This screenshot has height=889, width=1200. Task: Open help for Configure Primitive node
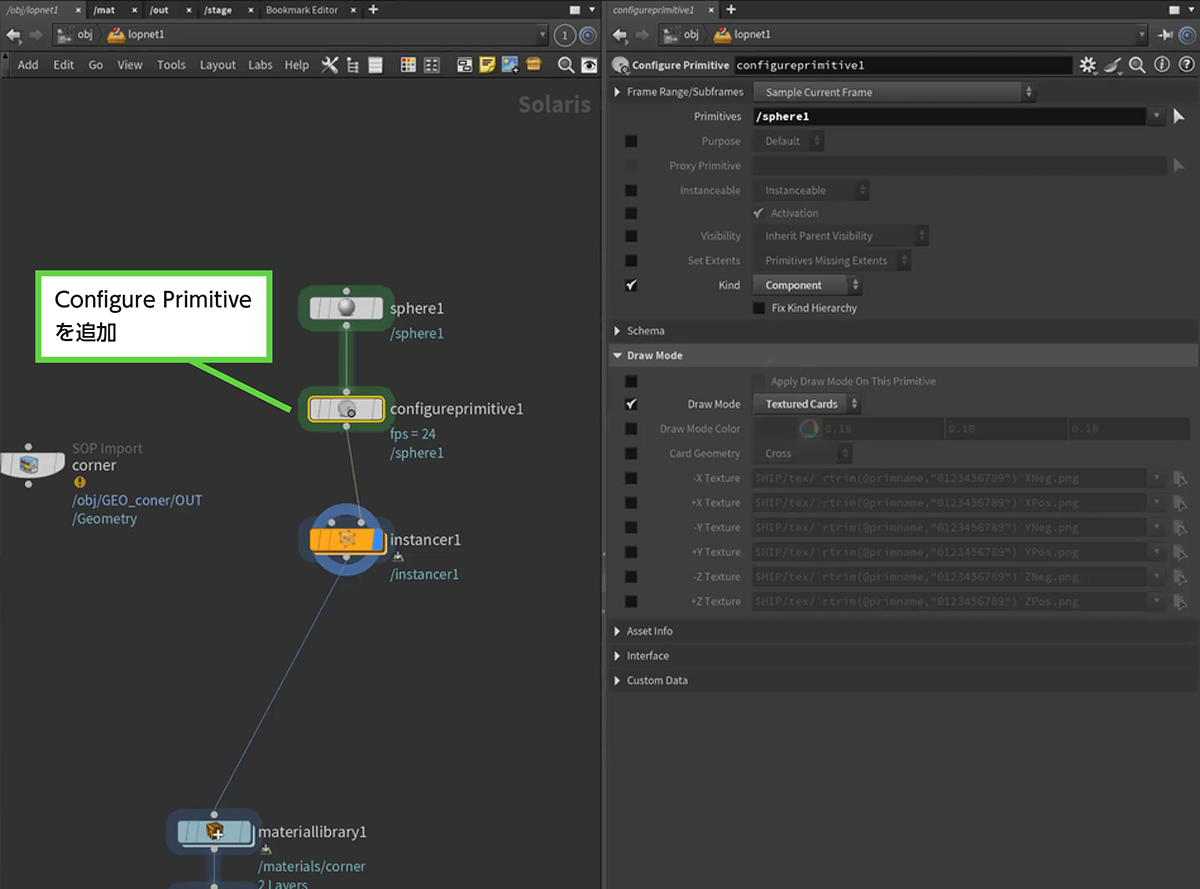[1185, 65]
